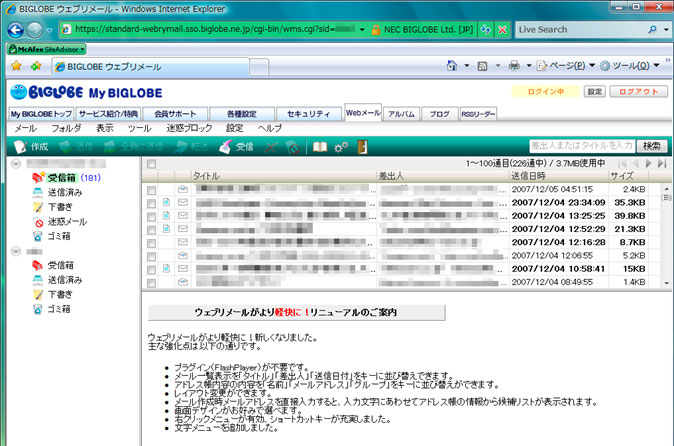Image resolution: width=674 pixels, height=446 pixels.
Task: Click the IE refresh icon
Action: (x=486, y=30)
